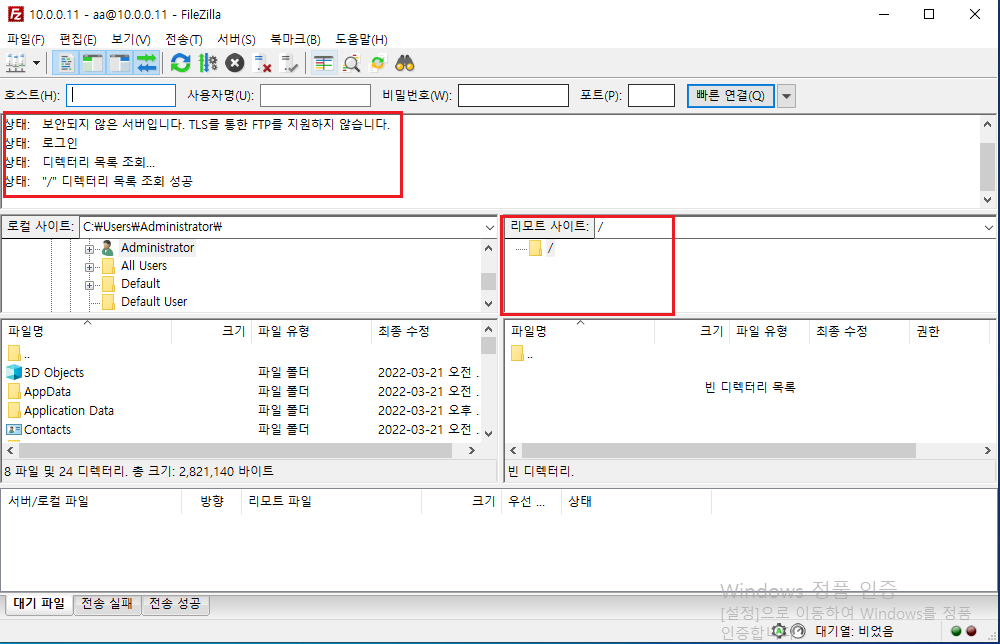Switch to 전송 성공 tab
1000x644 pixels.
tap(175, 603)
